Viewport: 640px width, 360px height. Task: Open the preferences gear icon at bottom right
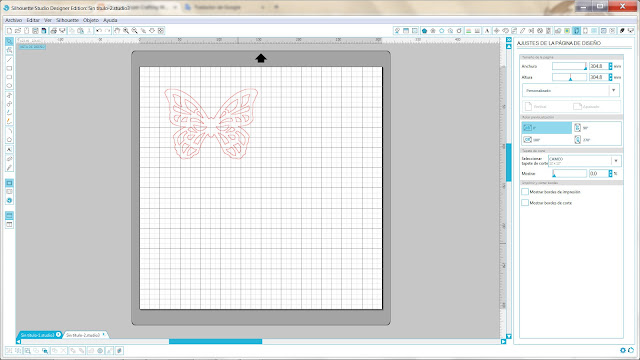[622, 350]
